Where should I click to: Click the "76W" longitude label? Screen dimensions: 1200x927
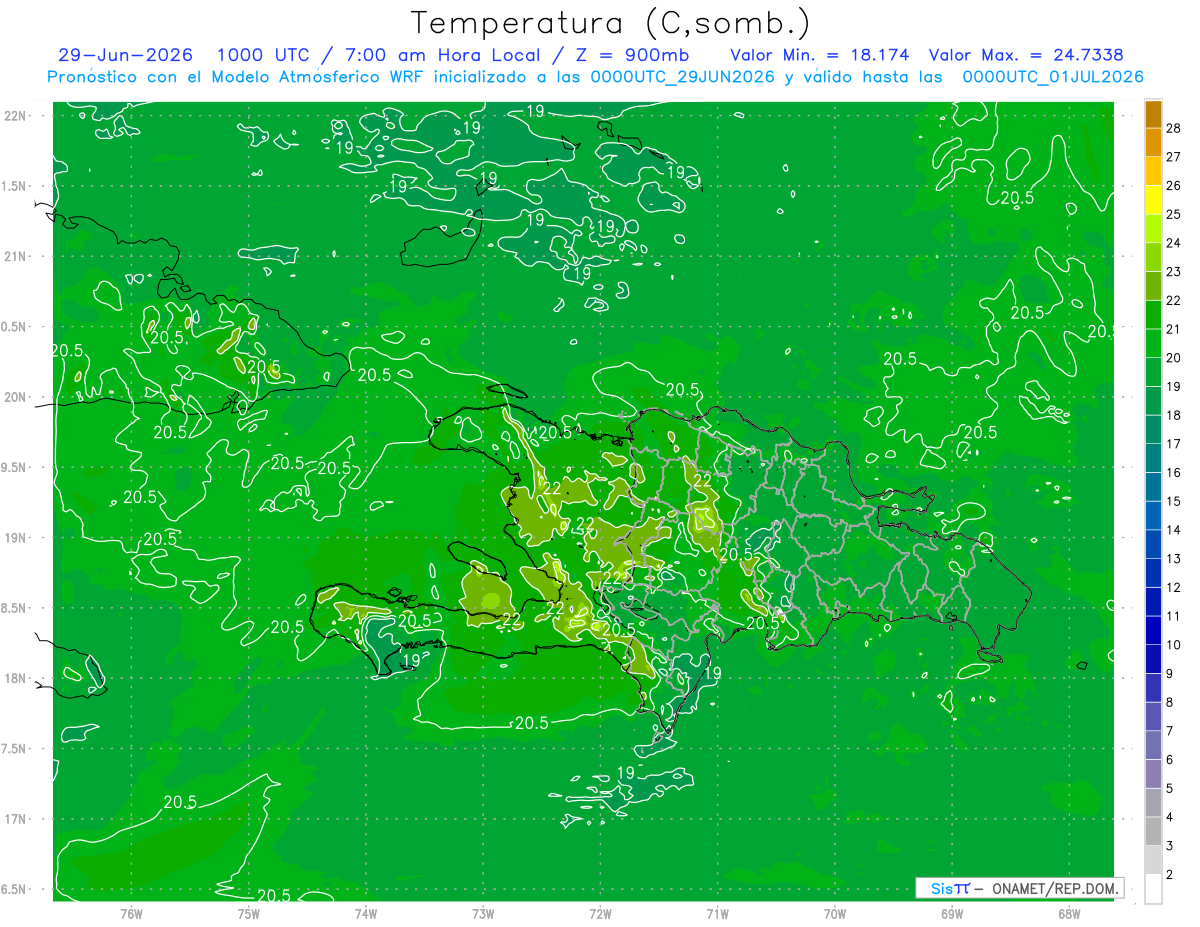131,913
